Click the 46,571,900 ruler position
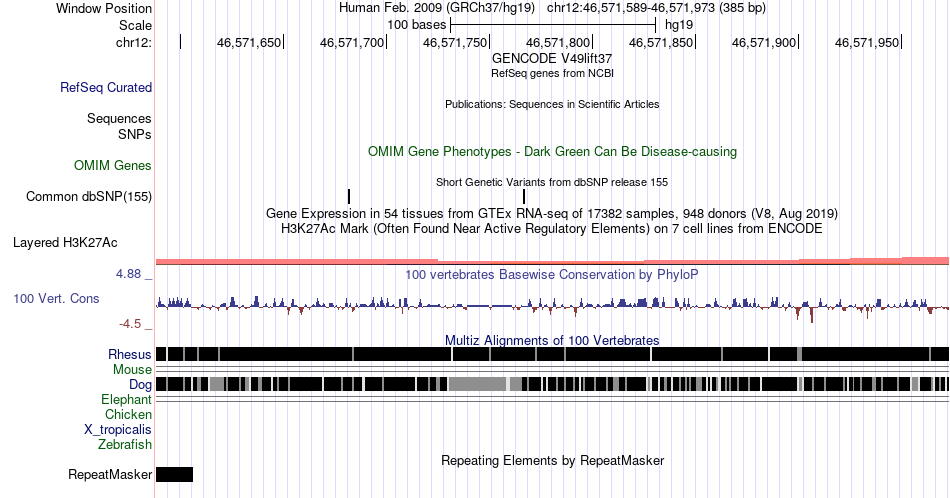 [x=764, y=42]
